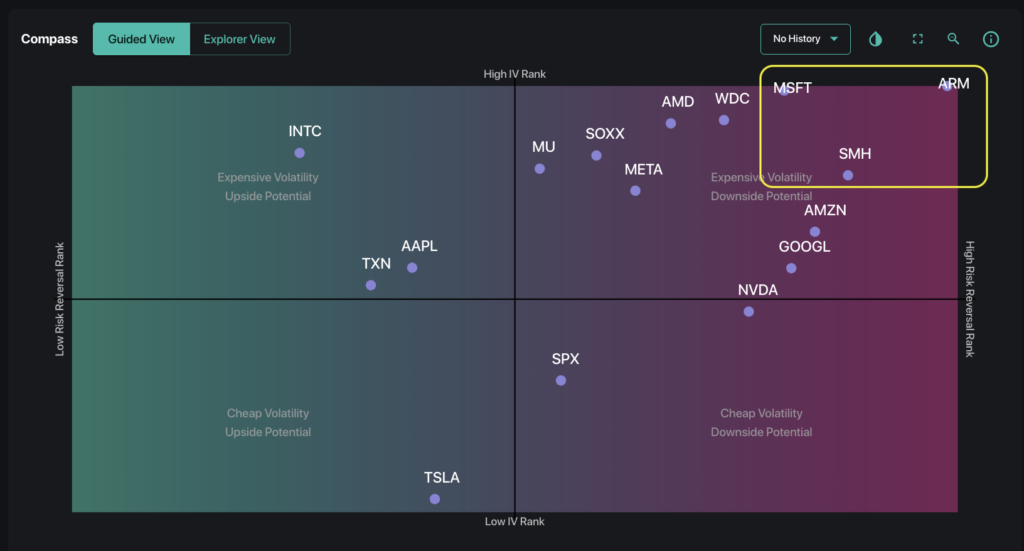Switch to Explorer View

[x=239, y=39]
